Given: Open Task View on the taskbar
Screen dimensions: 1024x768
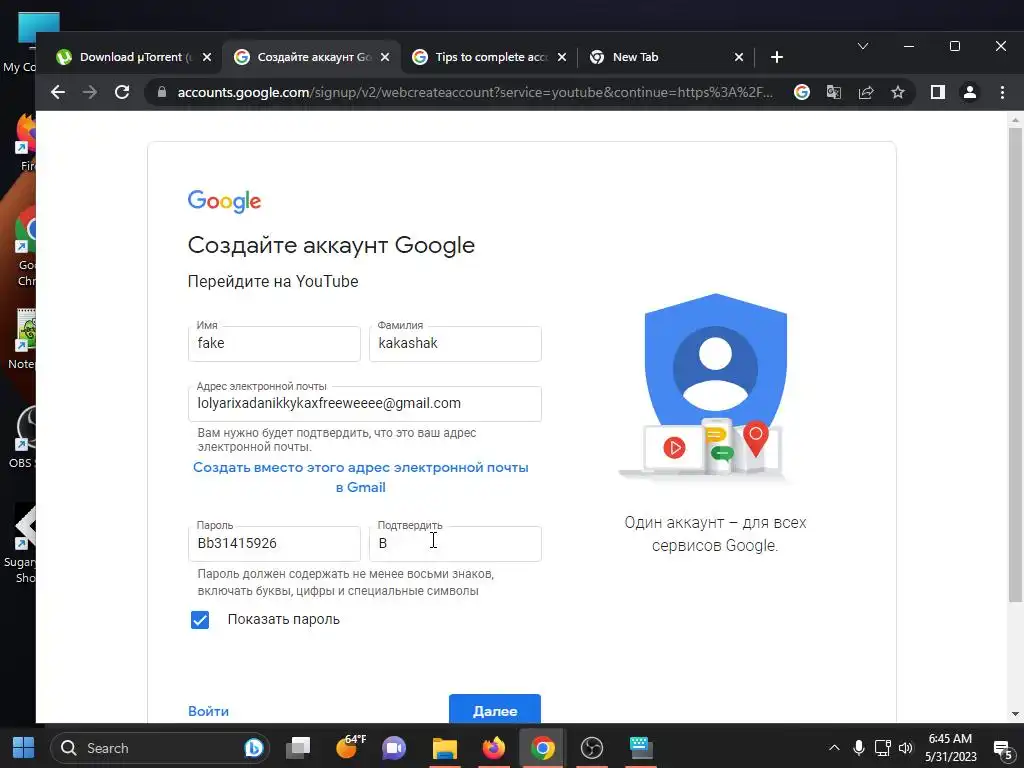Looking at the screenshot, I should [x=298, y=748].
